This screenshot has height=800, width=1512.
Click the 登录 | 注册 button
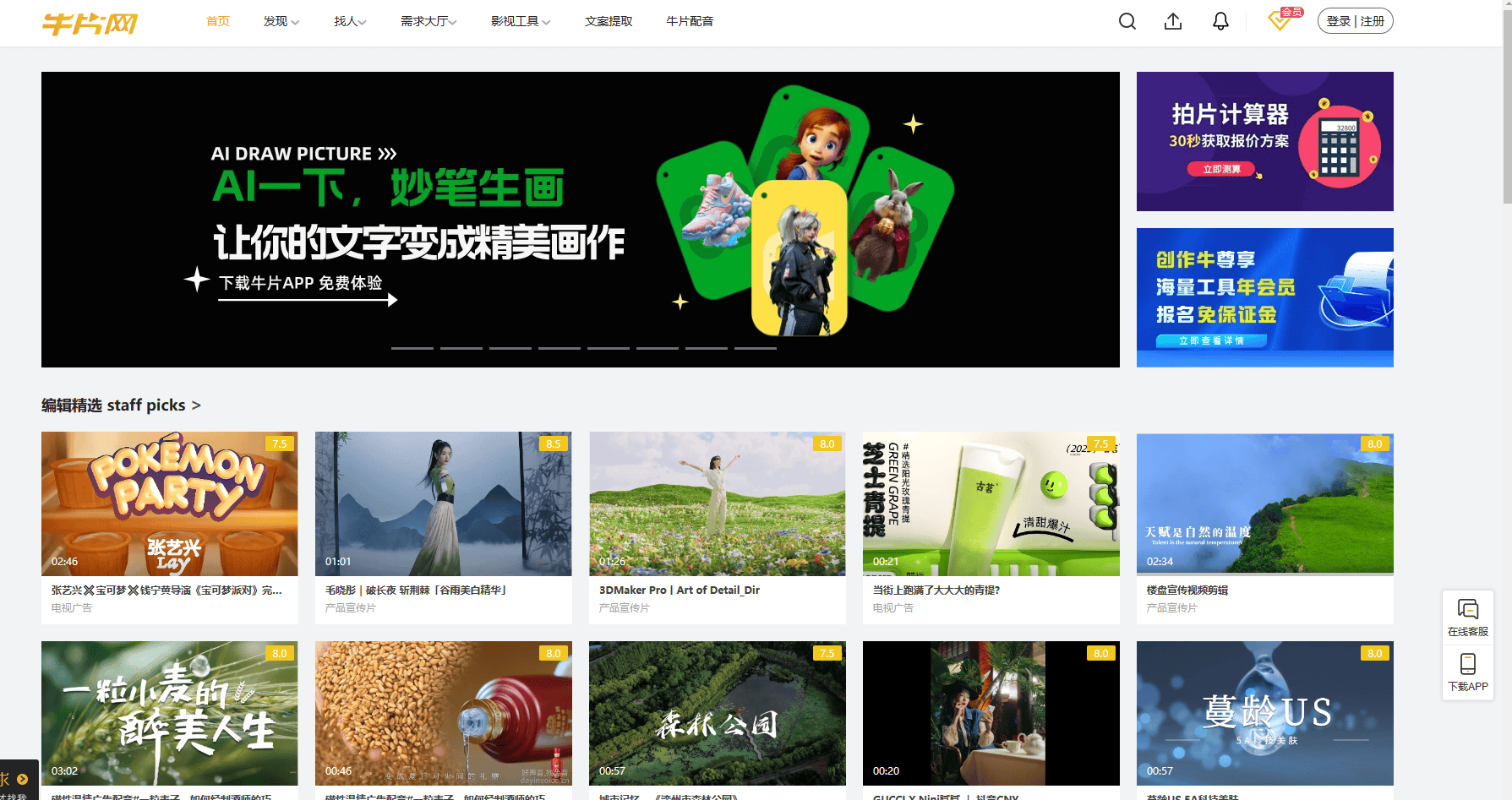point(1355,21)
